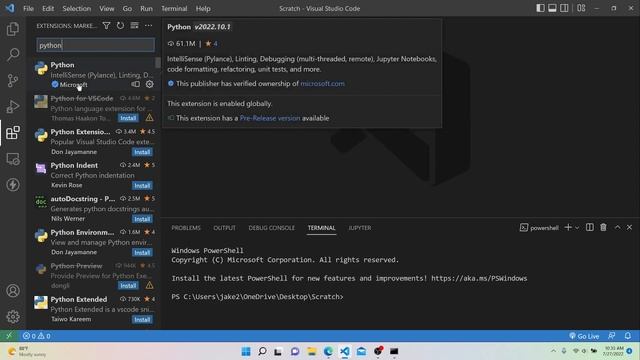Viewport: 640px width, 360px height.
Task: Split the terminal pane
Action: coord(590,227)
